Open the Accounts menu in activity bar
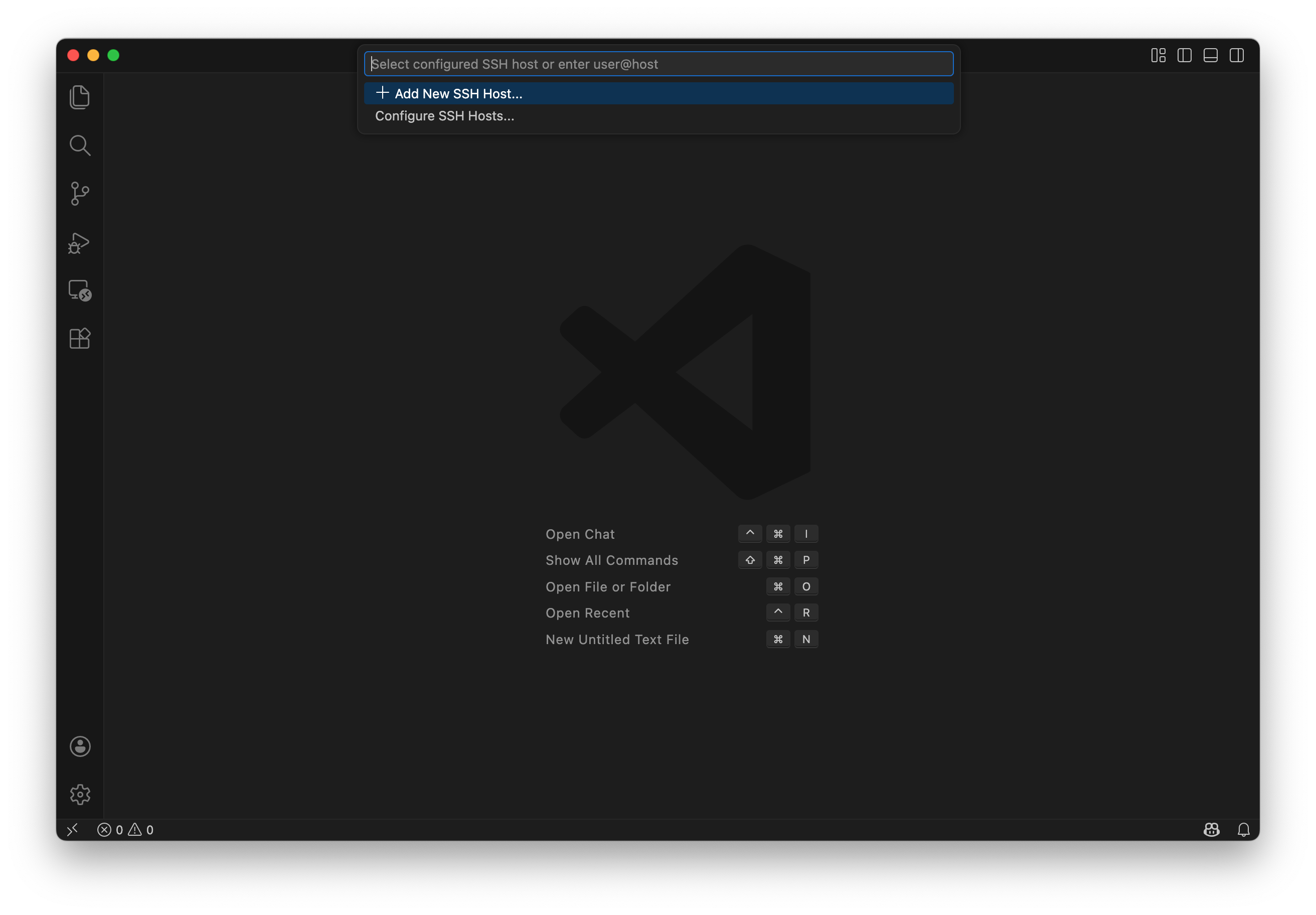This screenshot has width=1316, height=915. [80, 746]
